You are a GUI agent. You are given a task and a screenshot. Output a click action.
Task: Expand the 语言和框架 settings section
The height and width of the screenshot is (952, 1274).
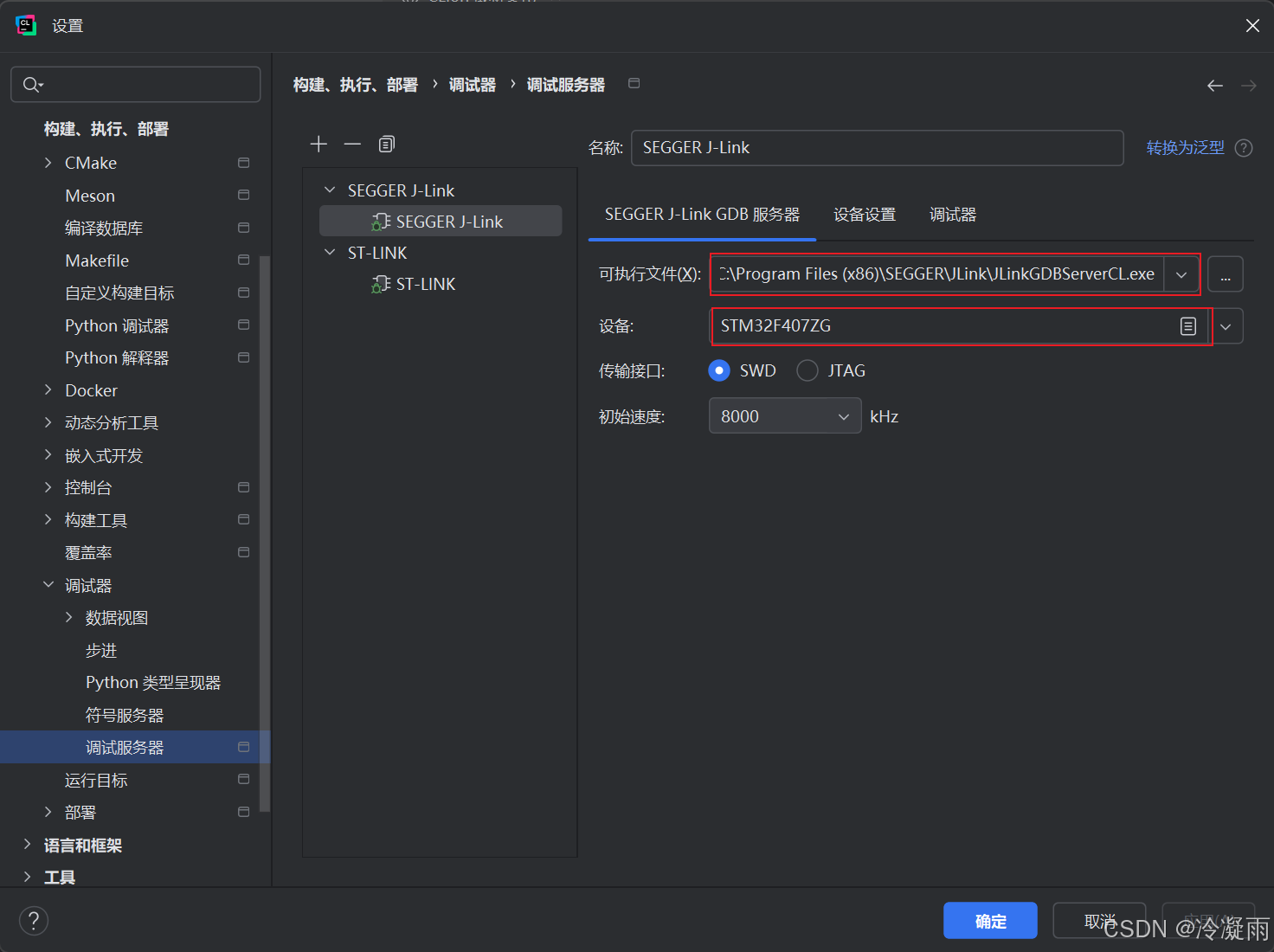pos(27,845)
